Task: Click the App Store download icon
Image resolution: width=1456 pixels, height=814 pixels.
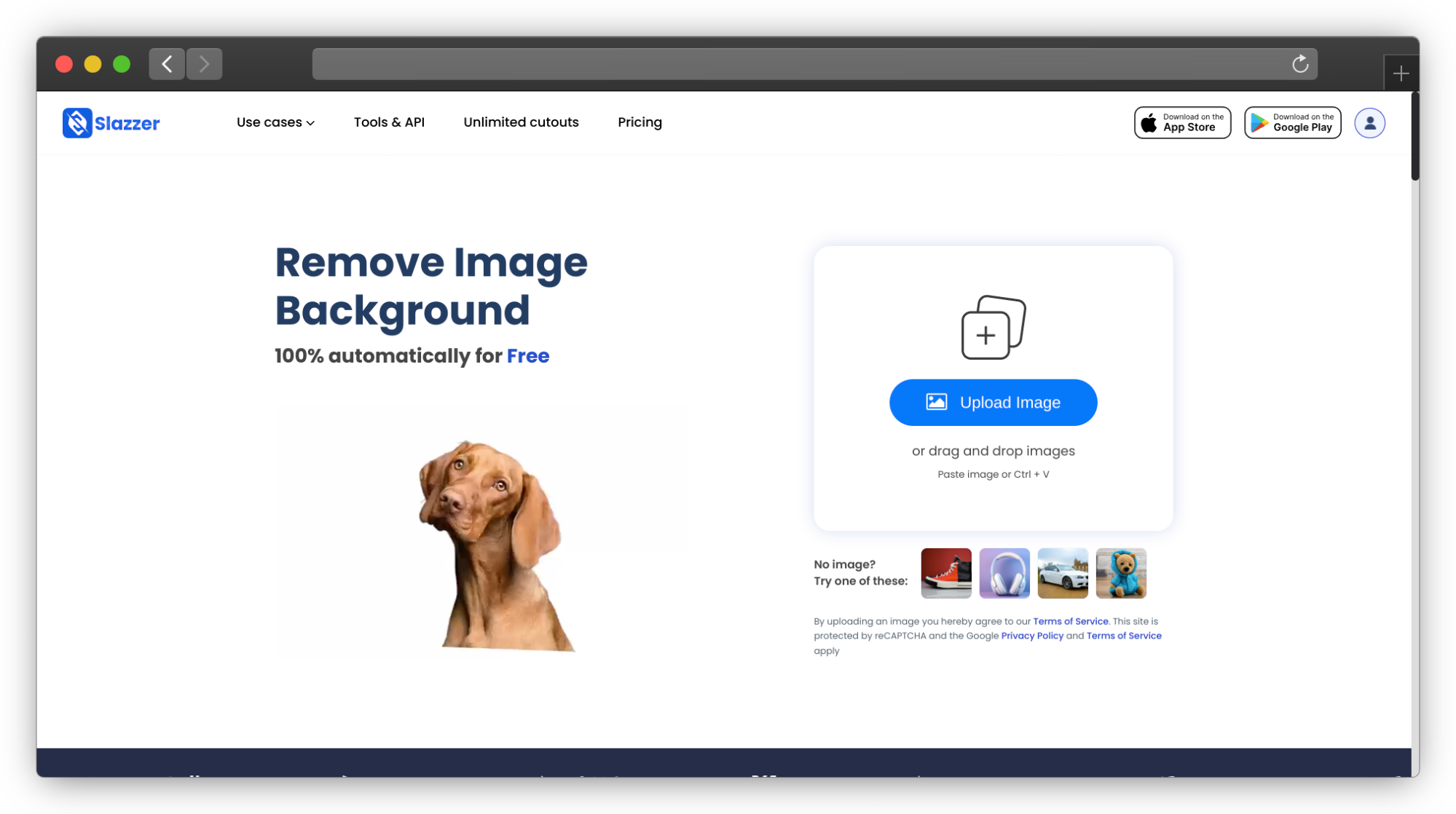Action: [x=1184, y=122]
